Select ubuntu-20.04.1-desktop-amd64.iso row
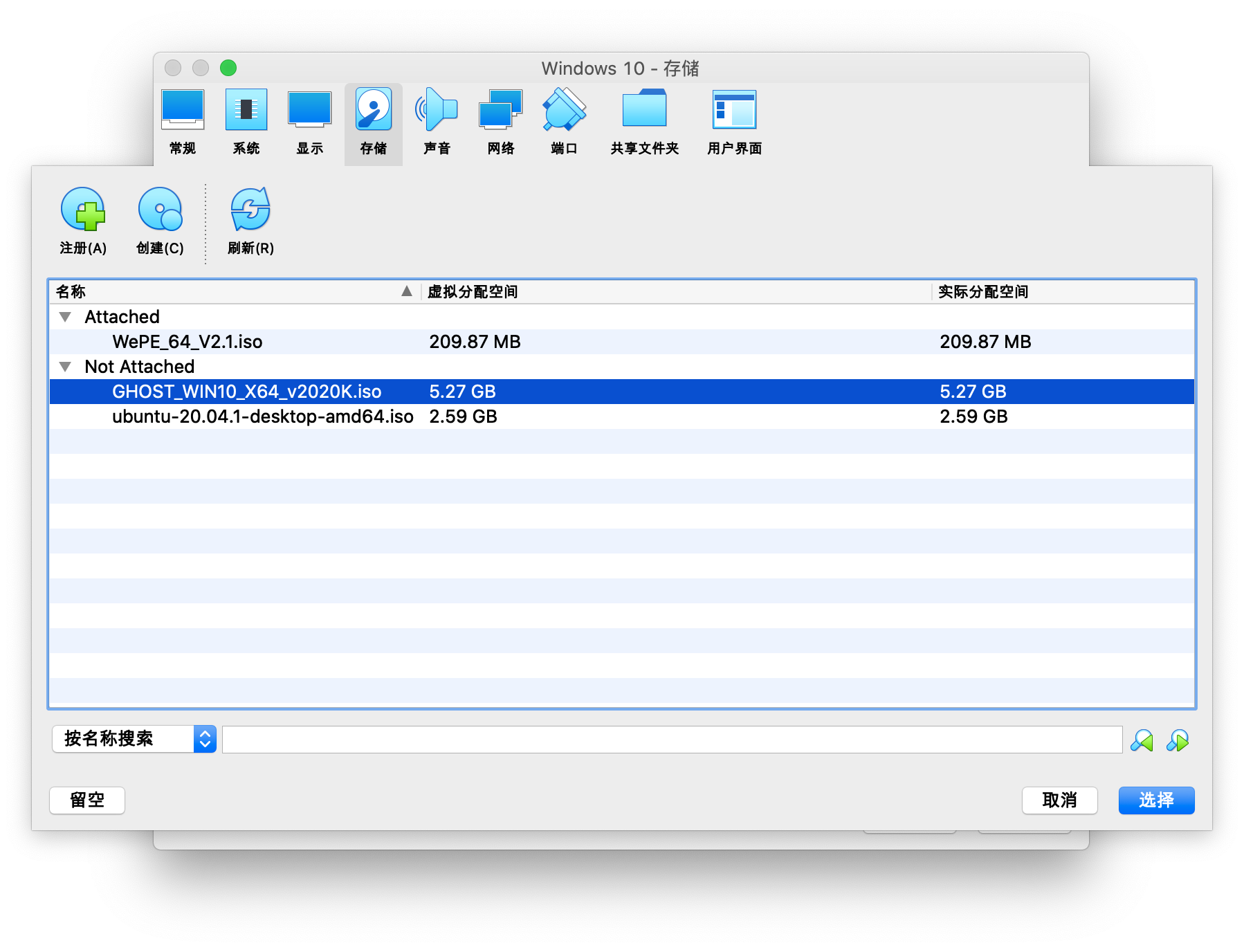Image resolution: width=1244 pixels, height=952 pixels. click(x=263, y=416)
